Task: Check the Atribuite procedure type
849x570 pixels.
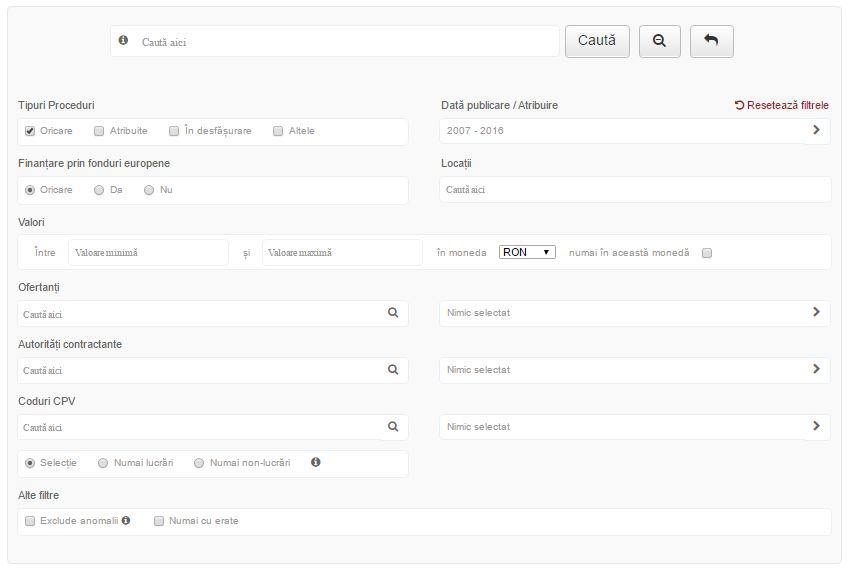Action: tap(99, 131)
